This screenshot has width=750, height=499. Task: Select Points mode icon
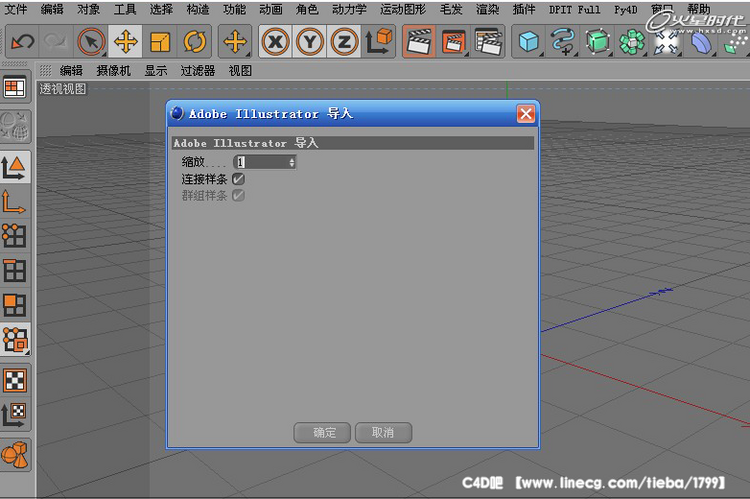(x=15, y=236)
